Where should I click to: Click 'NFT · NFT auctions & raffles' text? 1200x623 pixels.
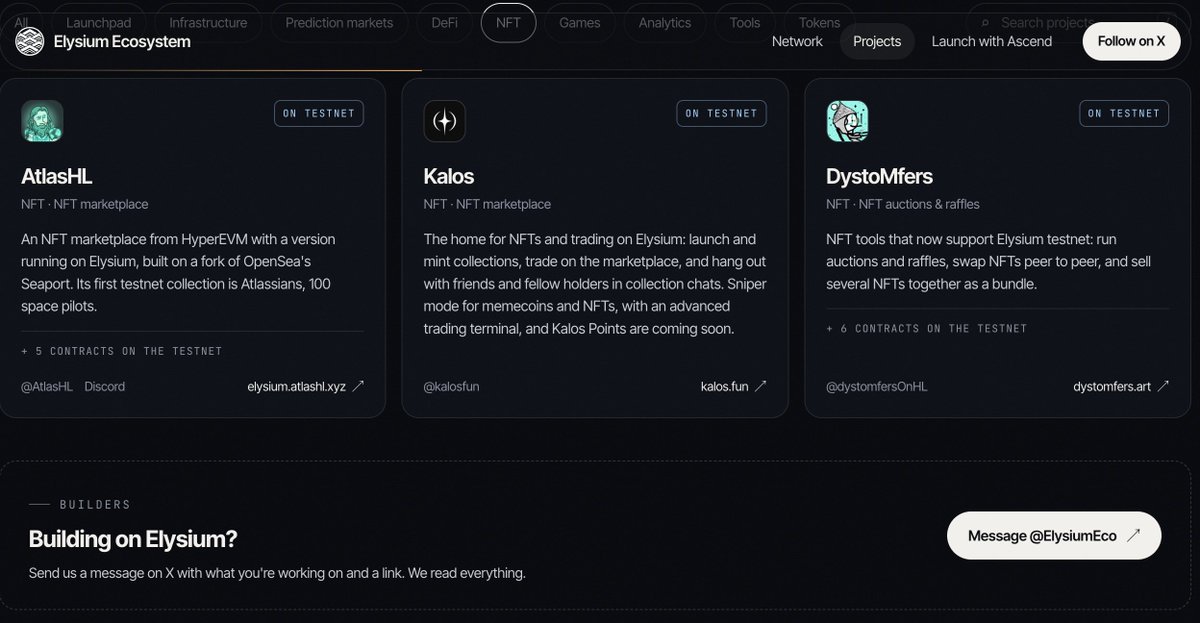903,204
